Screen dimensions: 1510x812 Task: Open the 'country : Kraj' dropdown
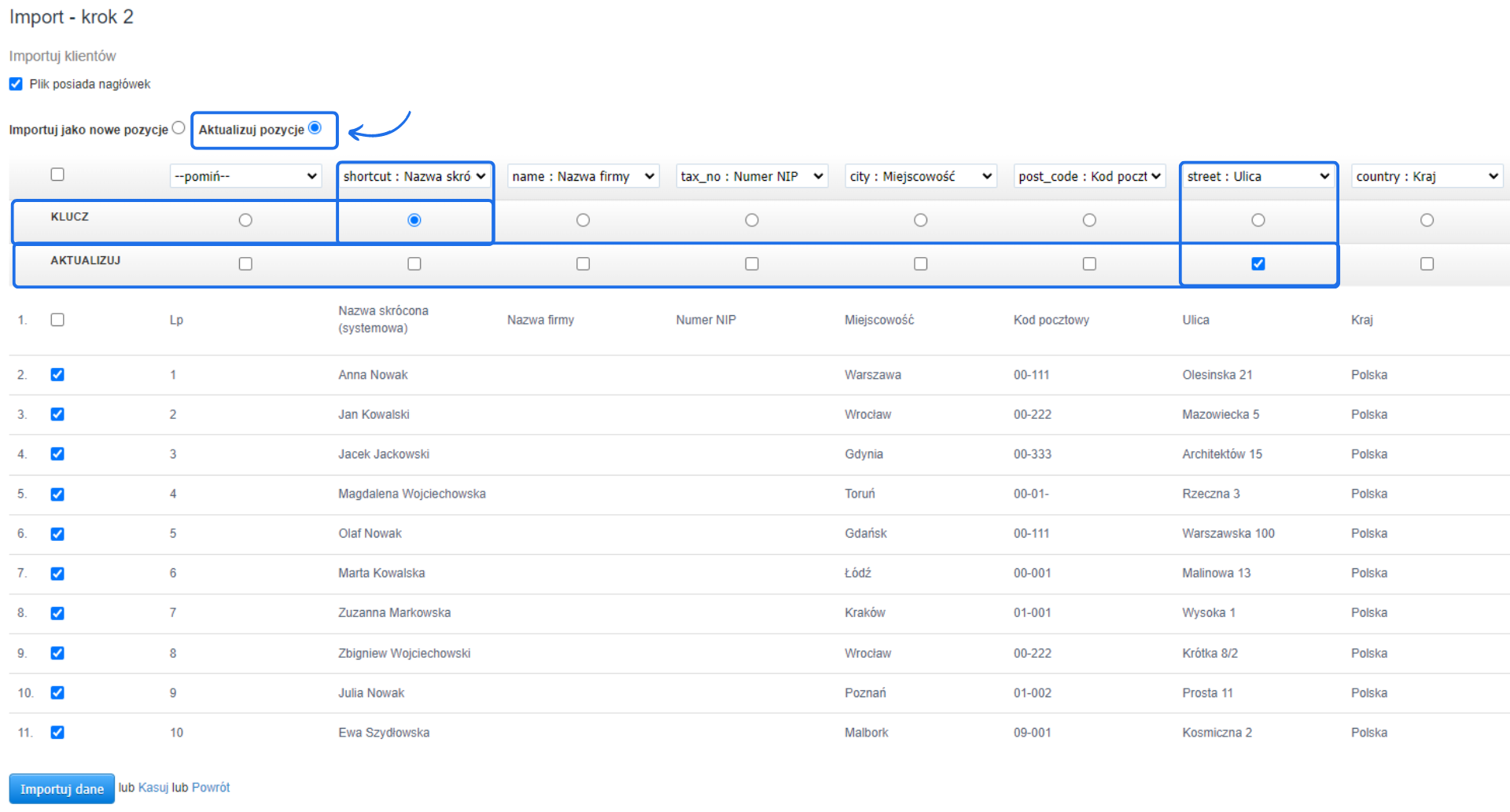(1427, 176)
